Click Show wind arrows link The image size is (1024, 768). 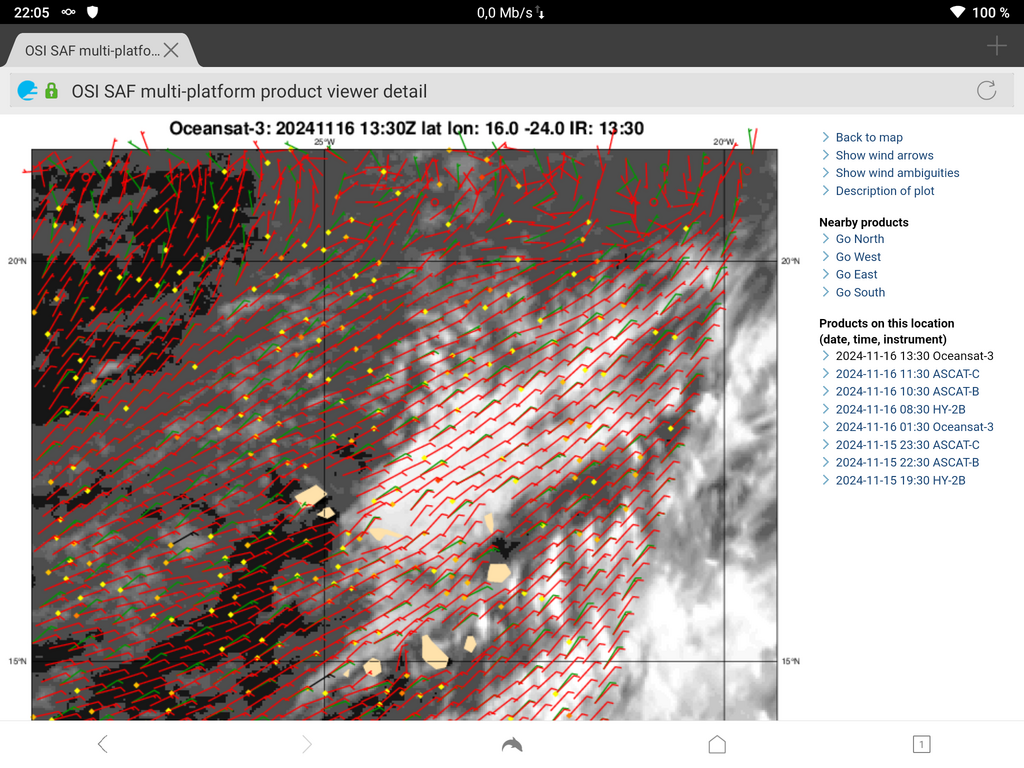point(884,155)
